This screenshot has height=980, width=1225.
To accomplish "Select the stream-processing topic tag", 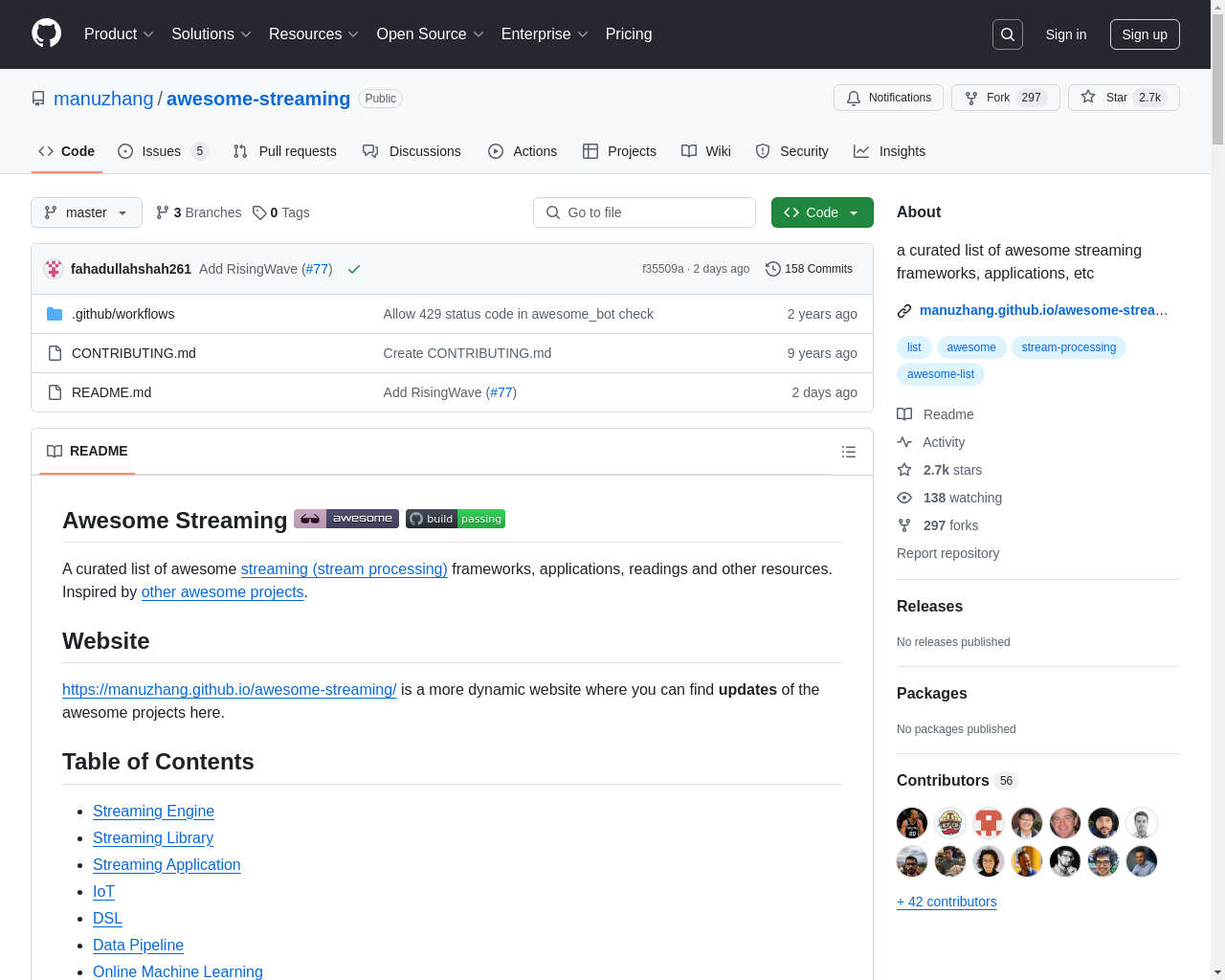I will pyautogui.click(x=1069, y=347).
